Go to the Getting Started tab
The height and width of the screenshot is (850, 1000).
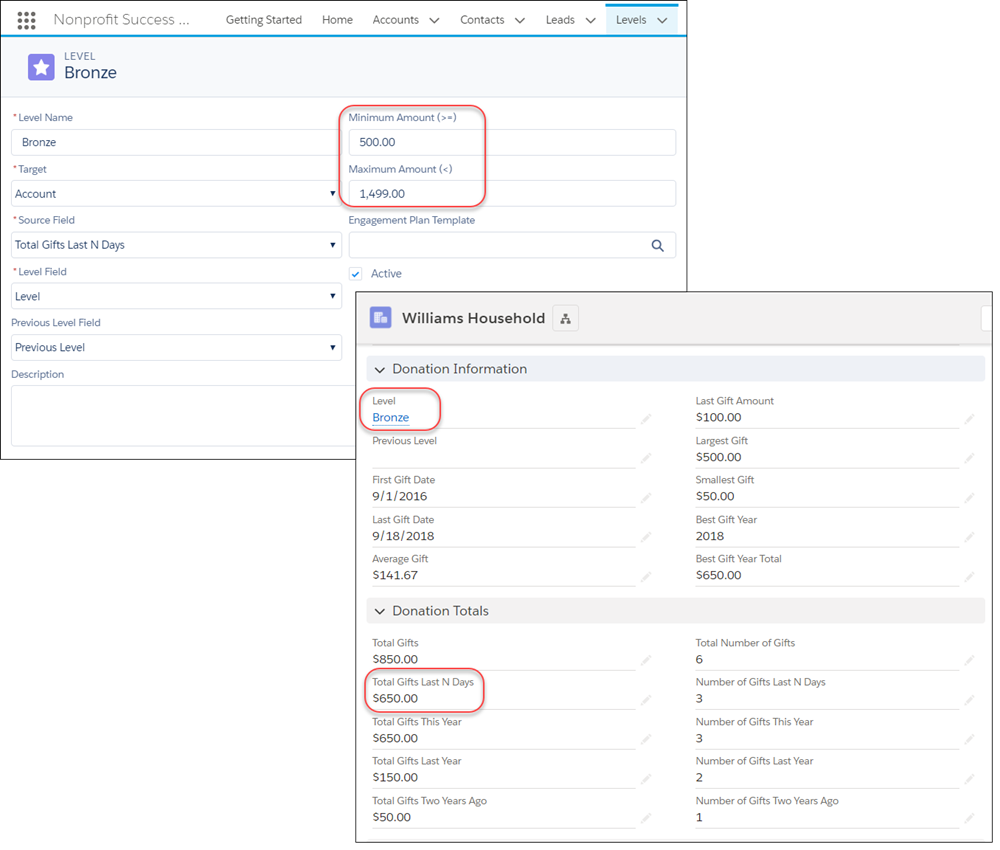263,20
